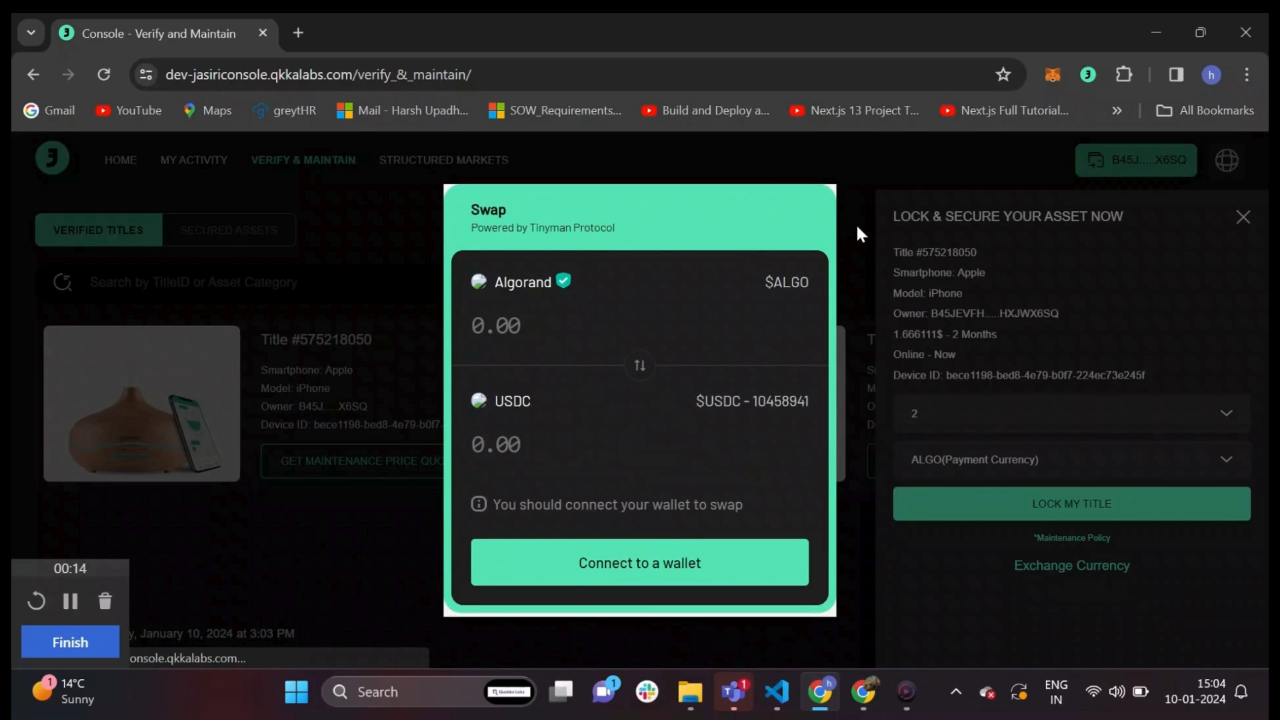Open Chrome three-dot menu

click(x=1246, y=74)
